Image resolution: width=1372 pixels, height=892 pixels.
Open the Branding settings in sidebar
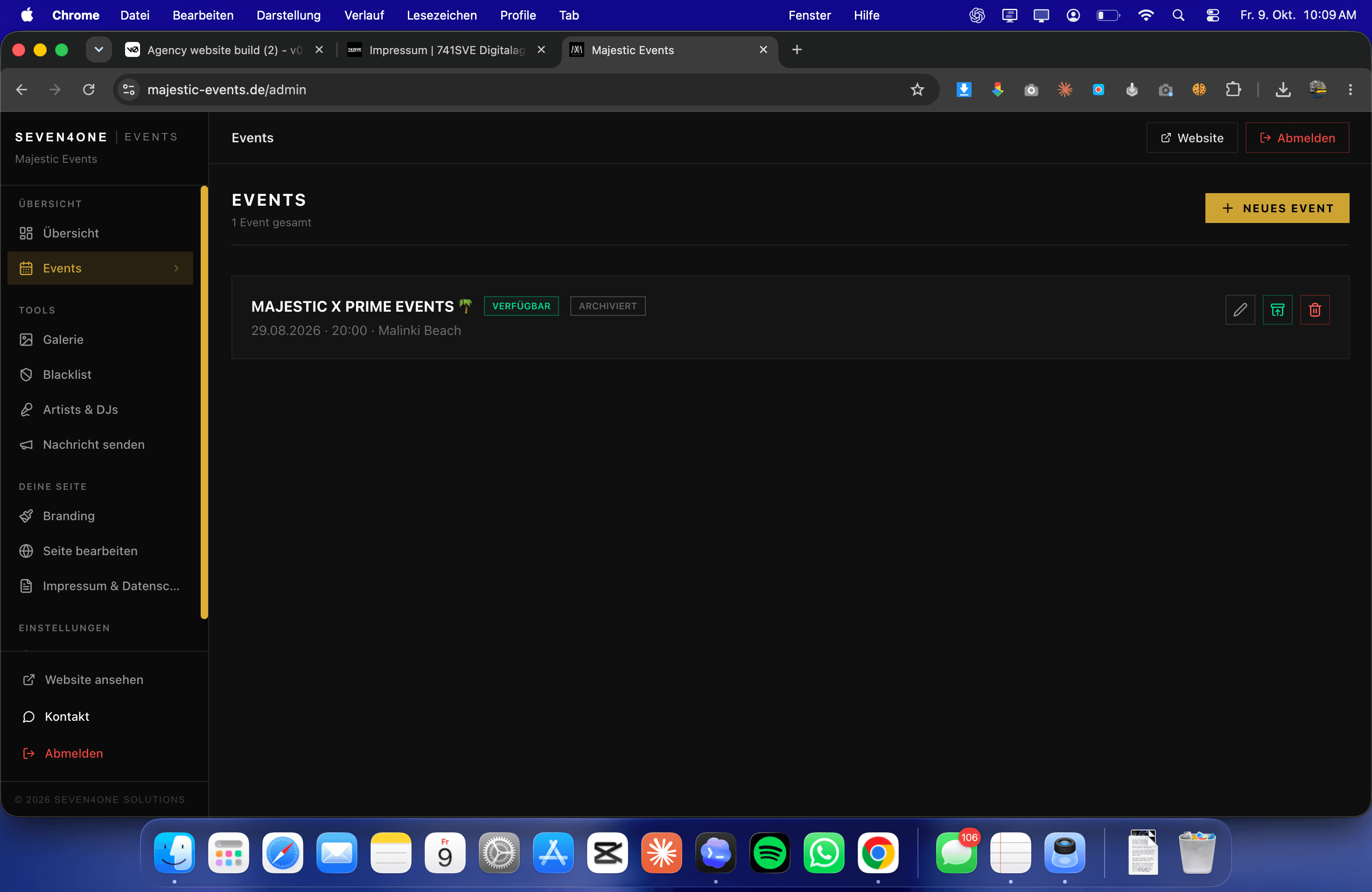coord(100,516)
